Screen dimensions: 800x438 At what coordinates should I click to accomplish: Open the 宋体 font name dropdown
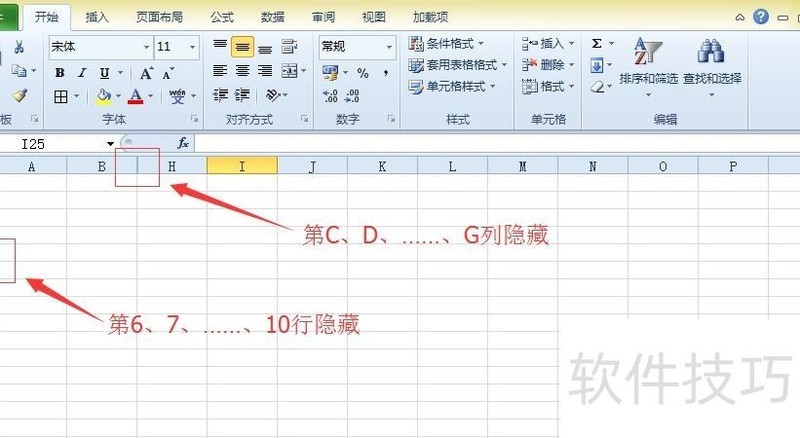(x=146, y=47)
